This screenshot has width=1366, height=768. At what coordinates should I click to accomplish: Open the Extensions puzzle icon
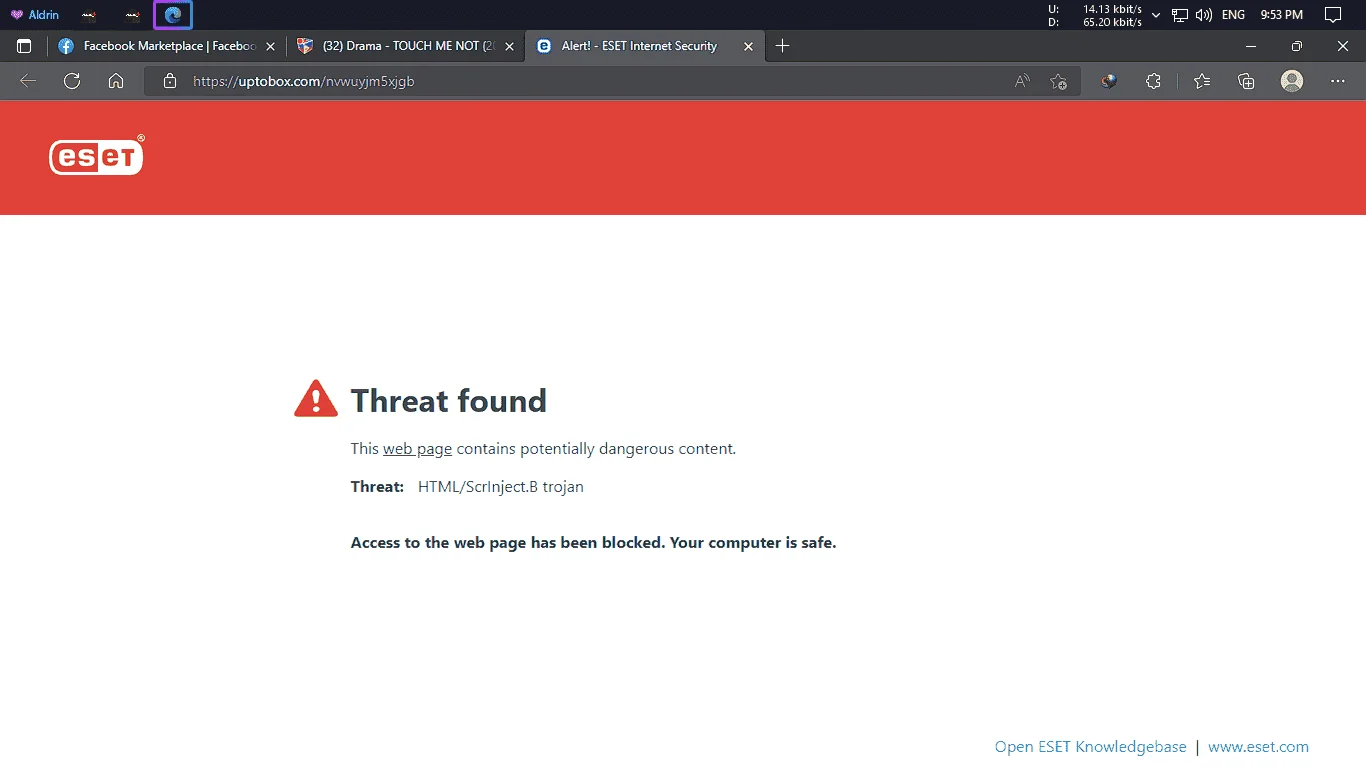click(x=1153, y=81)
